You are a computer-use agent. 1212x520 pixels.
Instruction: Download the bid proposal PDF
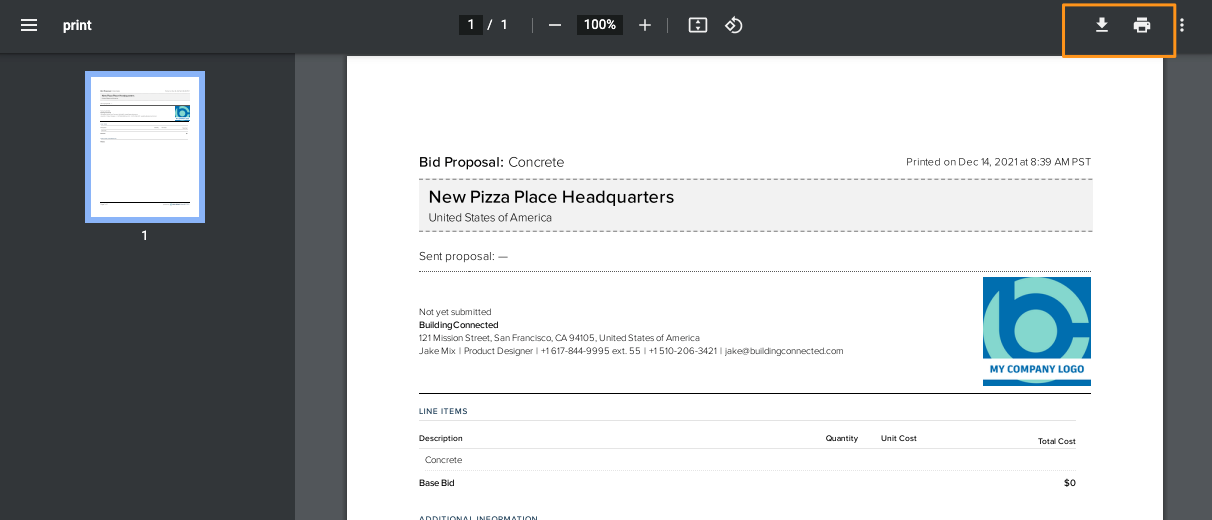1101,25
